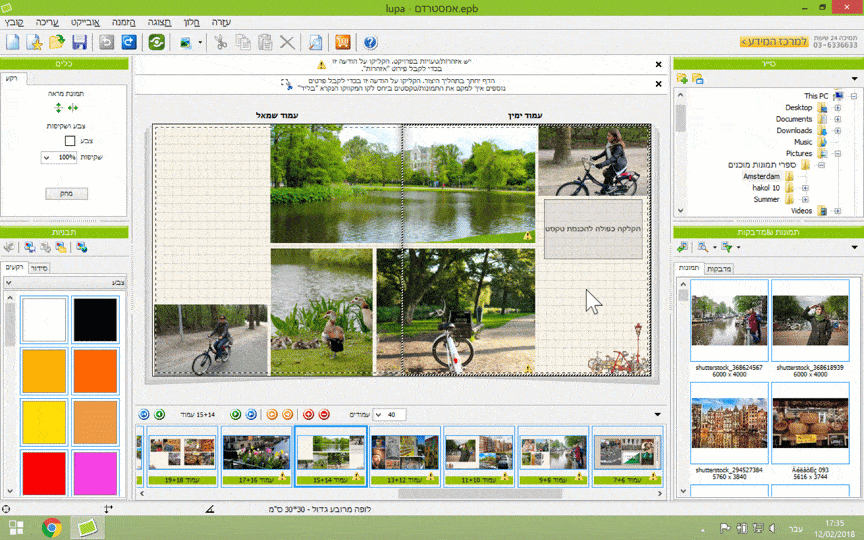Expand the Summer folder node
The width and height of the screenshot is (864, 540).
pos(804,199)
